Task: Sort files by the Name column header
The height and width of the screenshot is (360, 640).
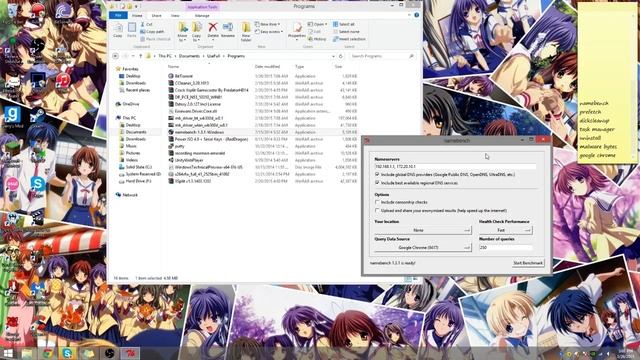Action: [173, 67]
